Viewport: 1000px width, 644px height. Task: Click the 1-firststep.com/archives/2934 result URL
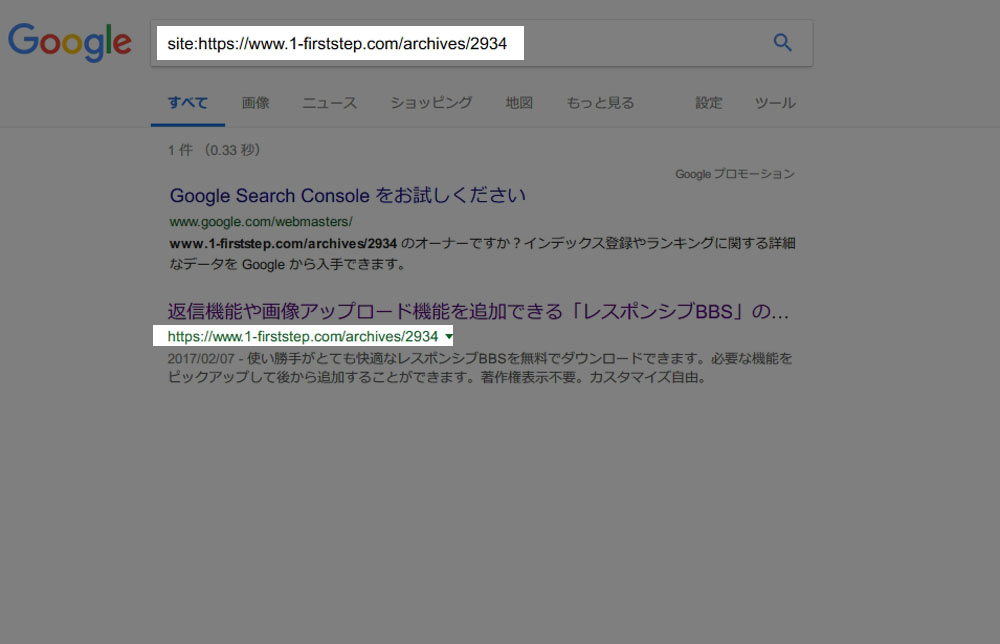pos(303,336)
